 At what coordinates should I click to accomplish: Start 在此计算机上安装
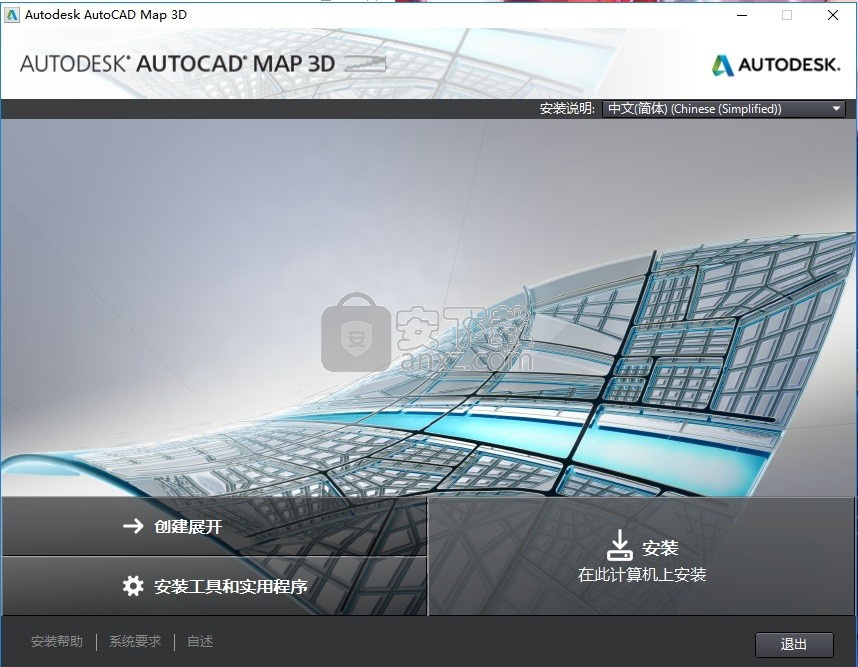click(x=641, y=556)
